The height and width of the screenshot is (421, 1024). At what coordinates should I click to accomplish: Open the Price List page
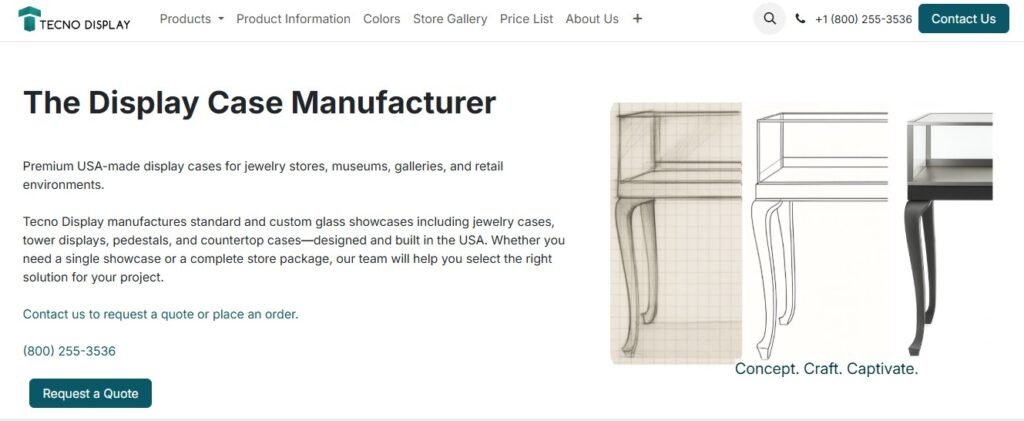point(526,19)
